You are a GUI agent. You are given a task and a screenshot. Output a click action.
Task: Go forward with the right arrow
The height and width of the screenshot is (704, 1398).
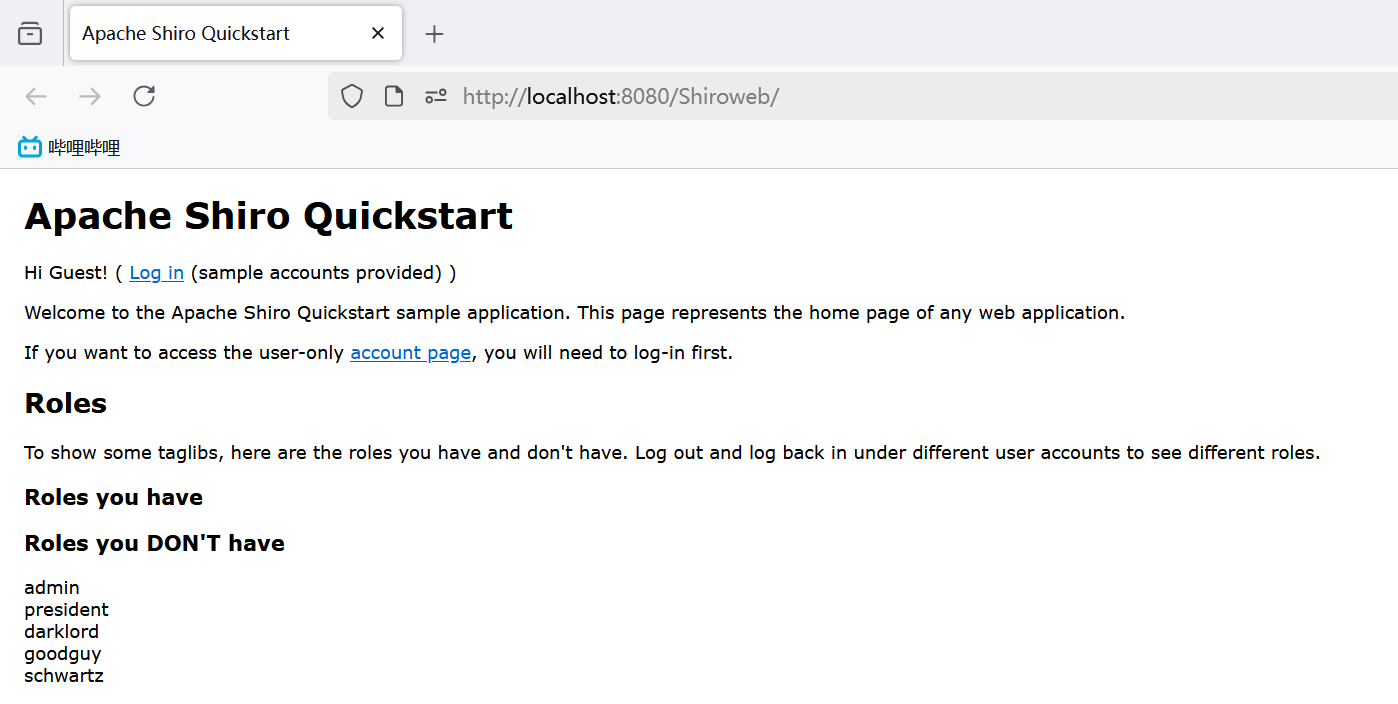pyautogui.click(x=90, y=96)
